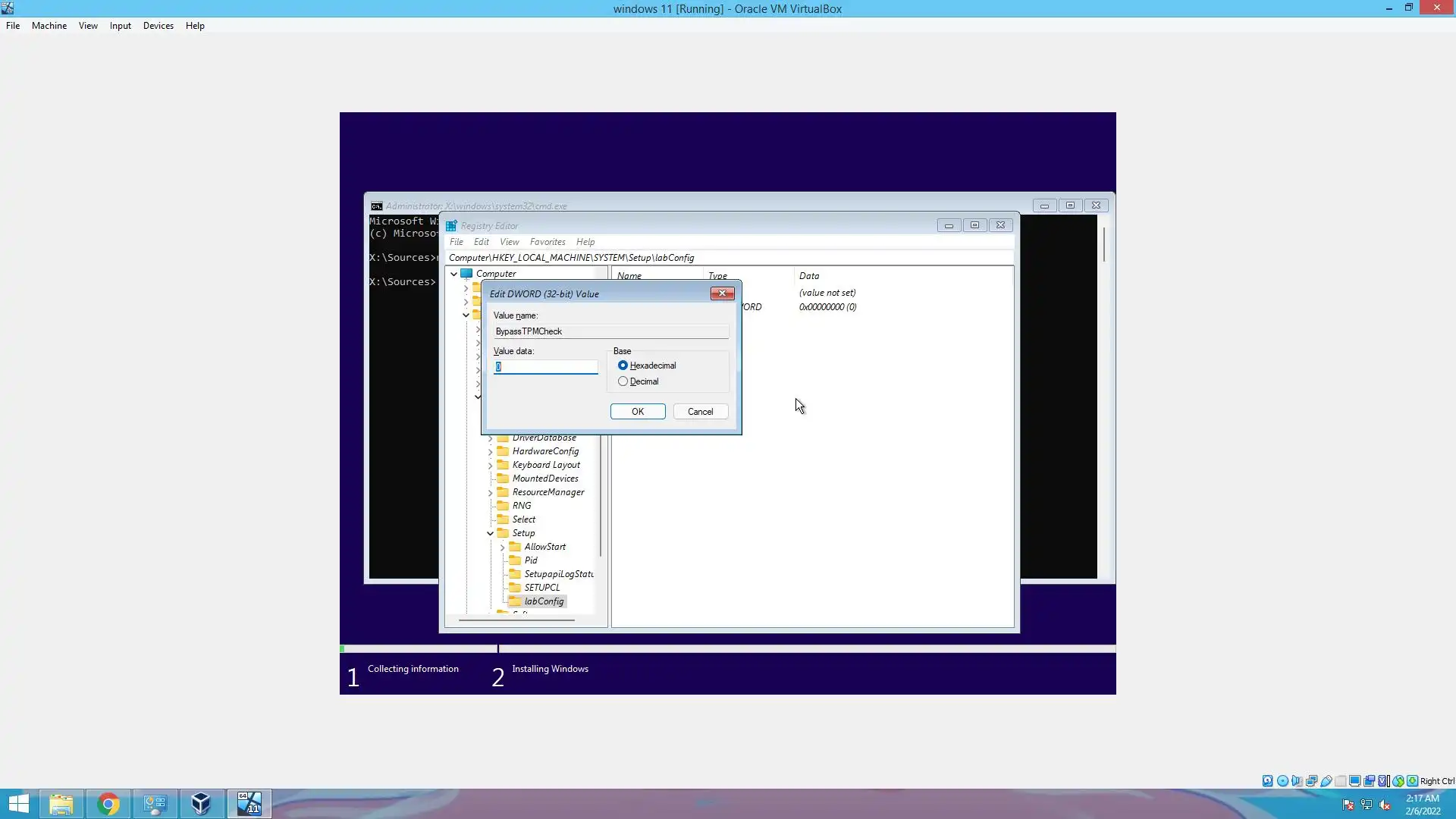Click the Value data input field
The image size is (1456, 819).
point(545,367)
